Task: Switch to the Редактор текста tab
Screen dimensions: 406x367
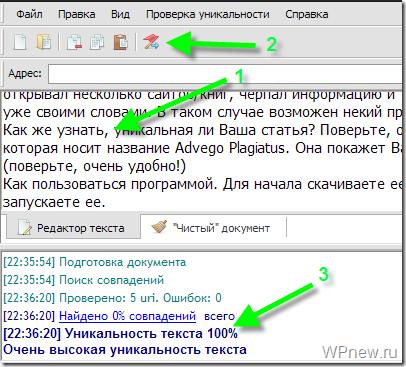Action: [73, 228]
